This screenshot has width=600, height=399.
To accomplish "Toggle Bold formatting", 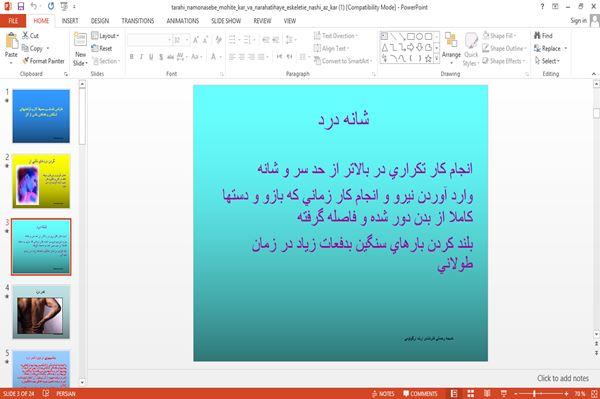I will click(132, 57).
